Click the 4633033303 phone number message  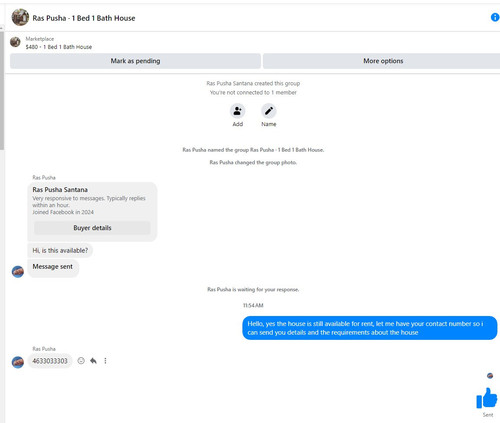pyautogui.click(x=50, y=361)
